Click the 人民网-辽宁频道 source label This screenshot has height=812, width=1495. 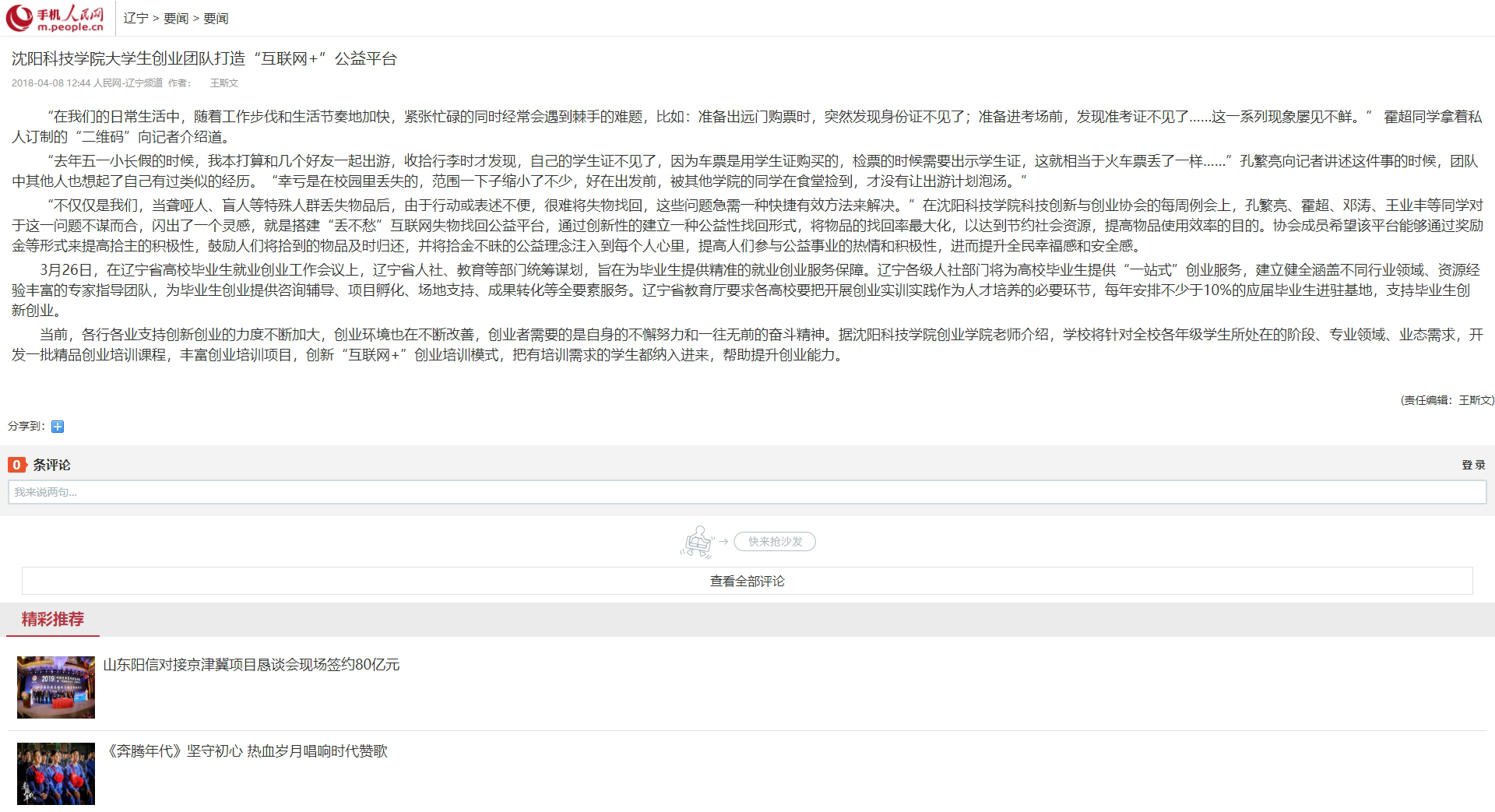[128, 83]
